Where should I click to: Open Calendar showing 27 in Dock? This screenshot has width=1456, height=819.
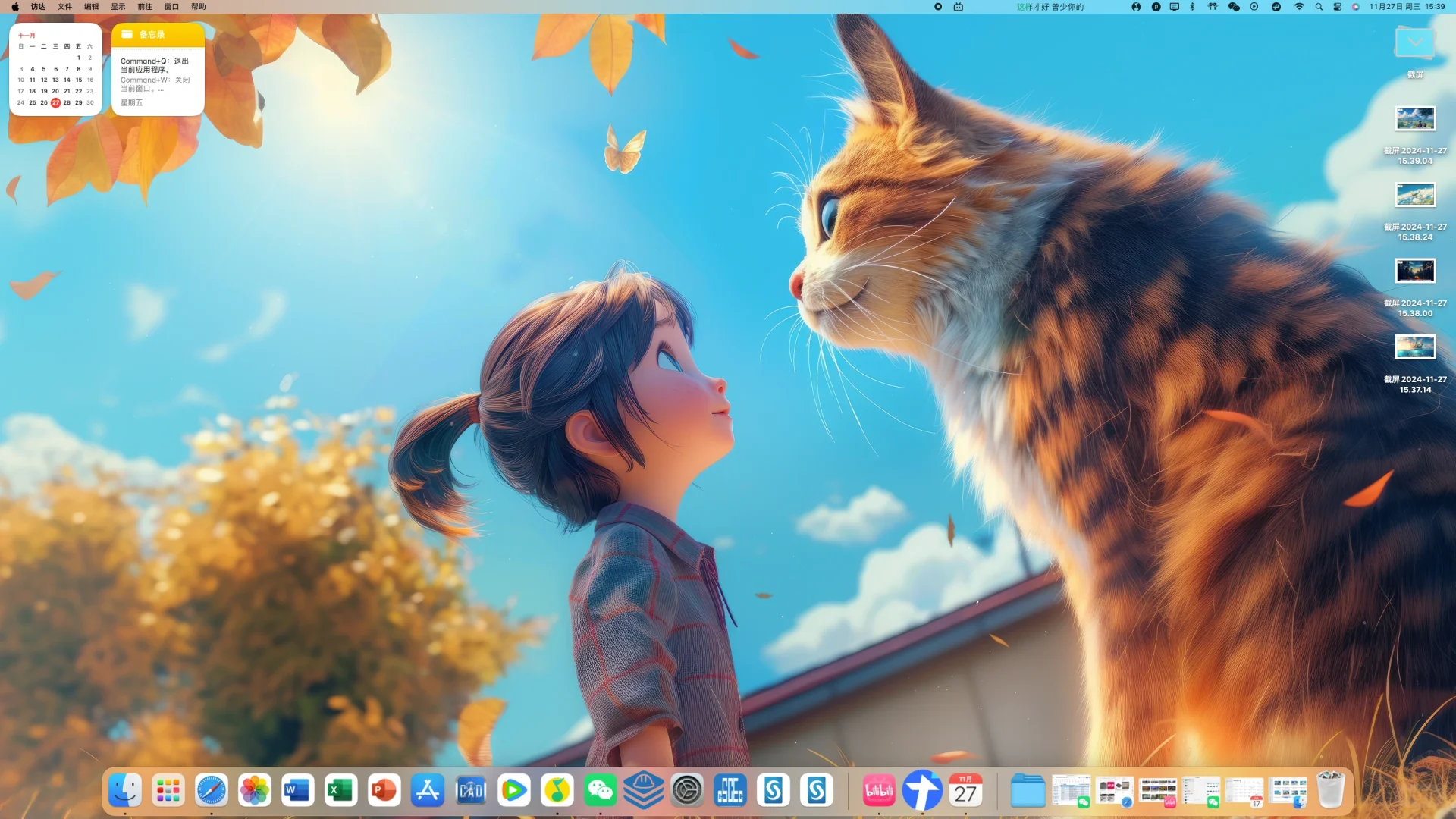point(965,791)
